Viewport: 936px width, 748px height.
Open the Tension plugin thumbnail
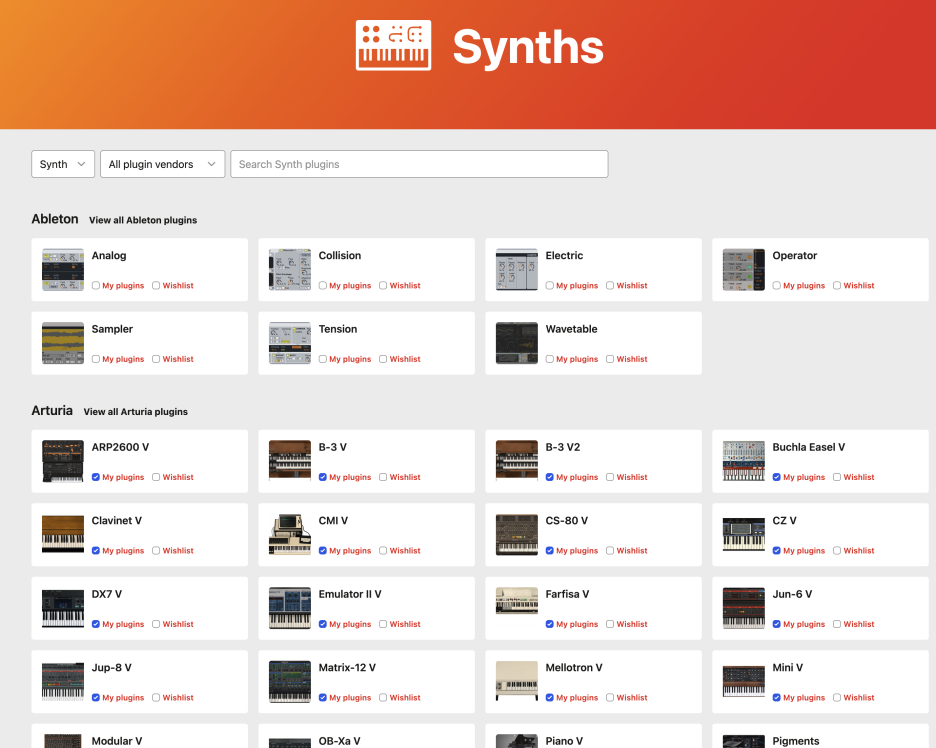[290, 343]
